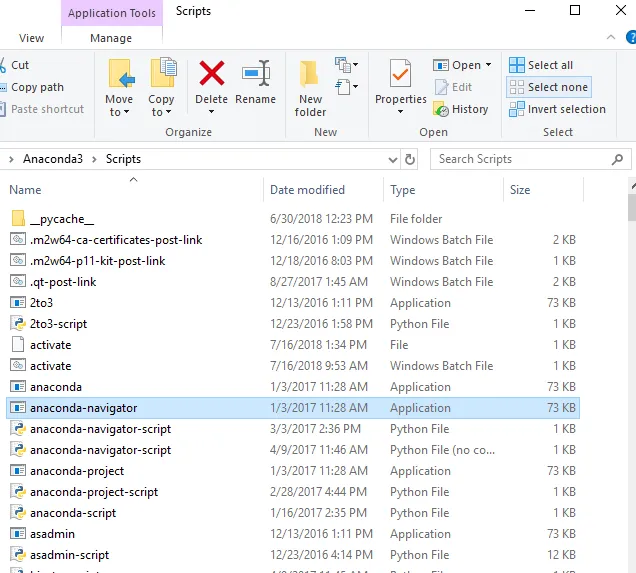636x573 pixels.
Task: Sort by the Size column header
Action: [x=520, y=190]
